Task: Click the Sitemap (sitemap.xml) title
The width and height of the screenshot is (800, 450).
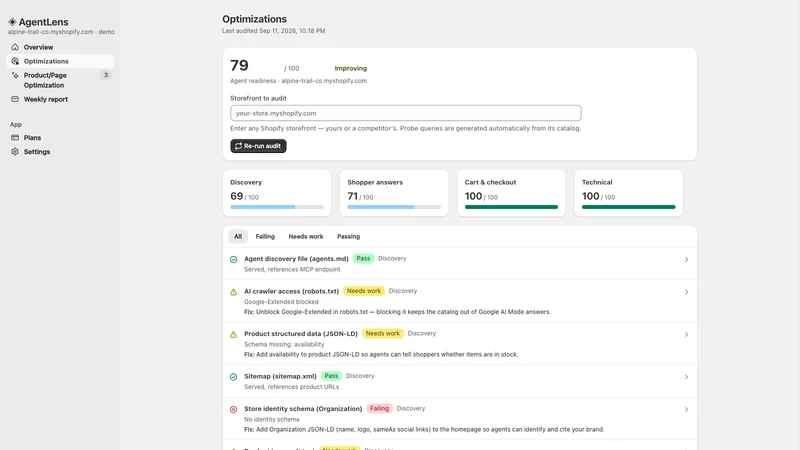Action: [x=280, y=376]
